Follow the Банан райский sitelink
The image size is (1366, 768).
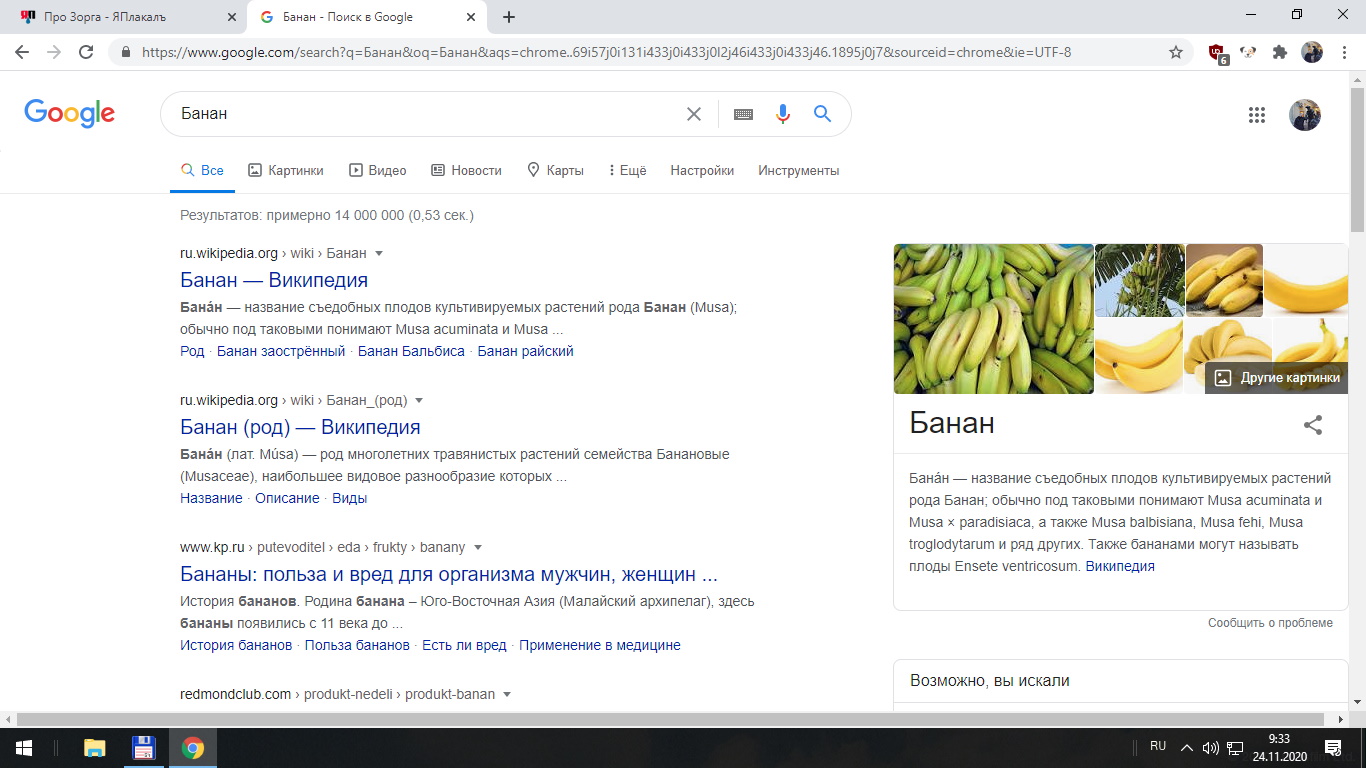click(x=526, y=351)
